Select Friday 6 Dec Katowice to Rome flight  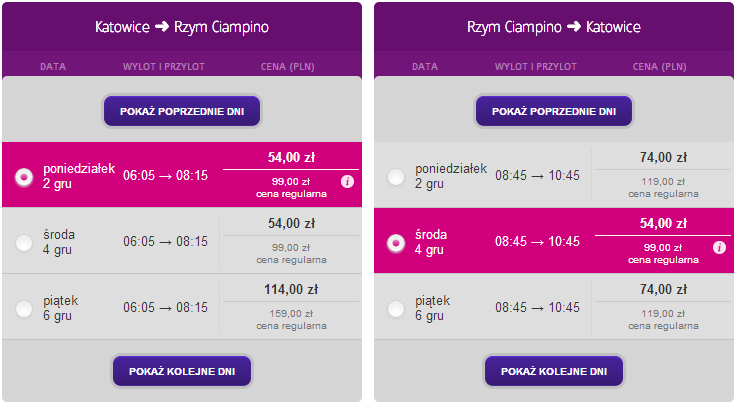pos(25,308)
